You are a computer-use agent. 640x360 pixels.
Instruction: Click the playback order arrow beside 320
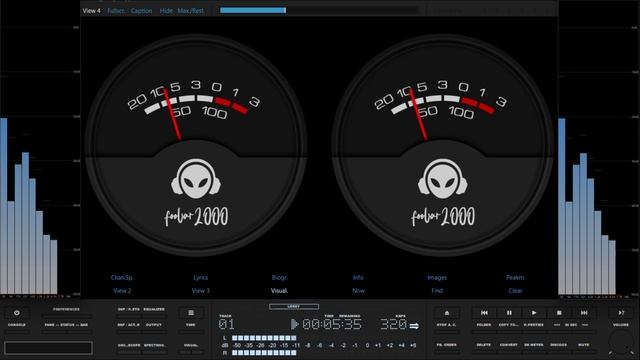[x=414, y=326]
